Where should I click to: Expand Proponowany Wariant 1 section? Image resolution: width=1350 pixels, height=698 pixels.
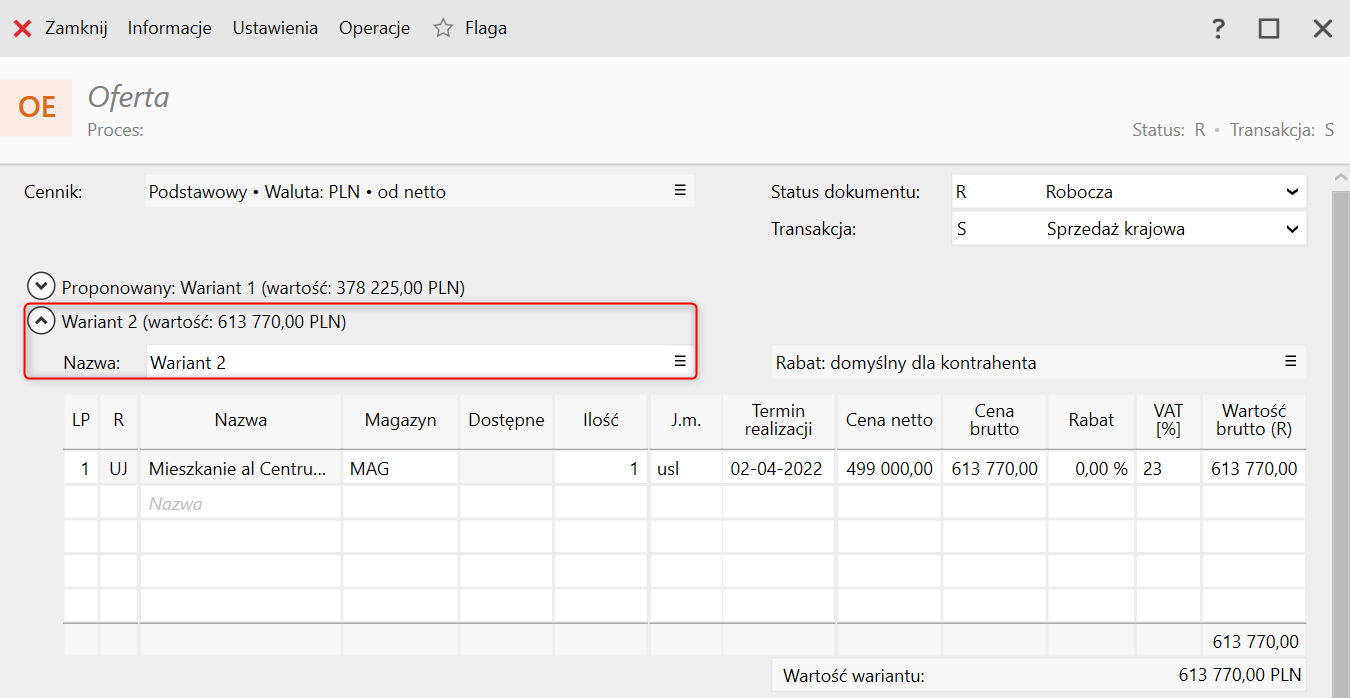[x=41, y=287]
